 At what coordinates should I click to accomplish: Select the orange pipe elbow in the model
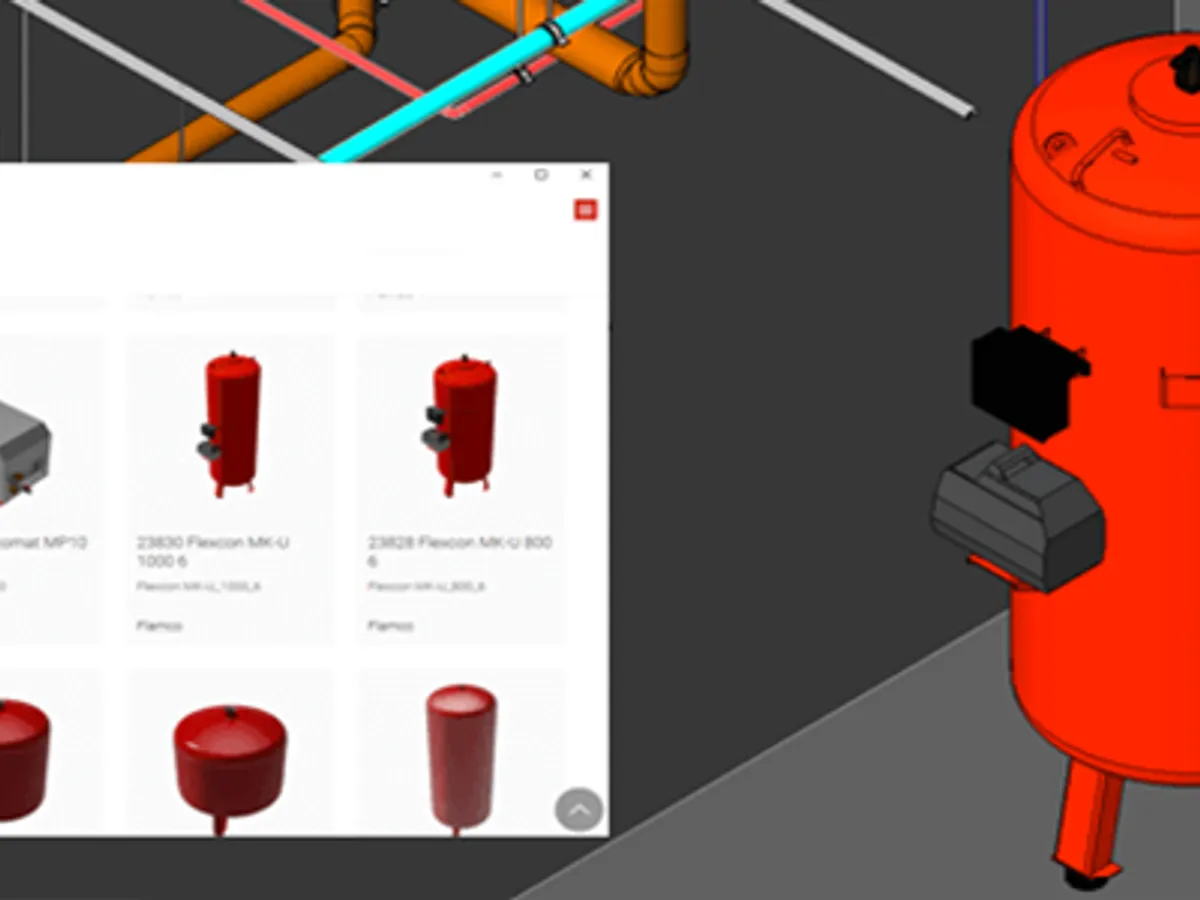[650, 65]
